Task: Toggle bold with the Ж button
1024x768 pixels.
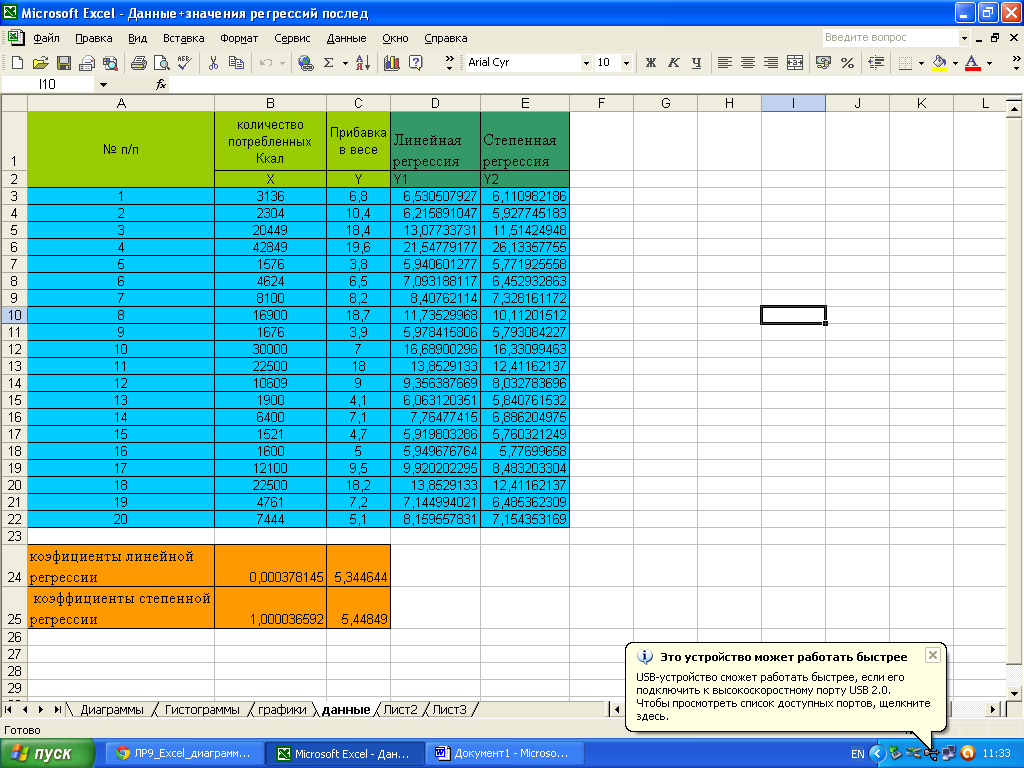Action: point(650,63)
